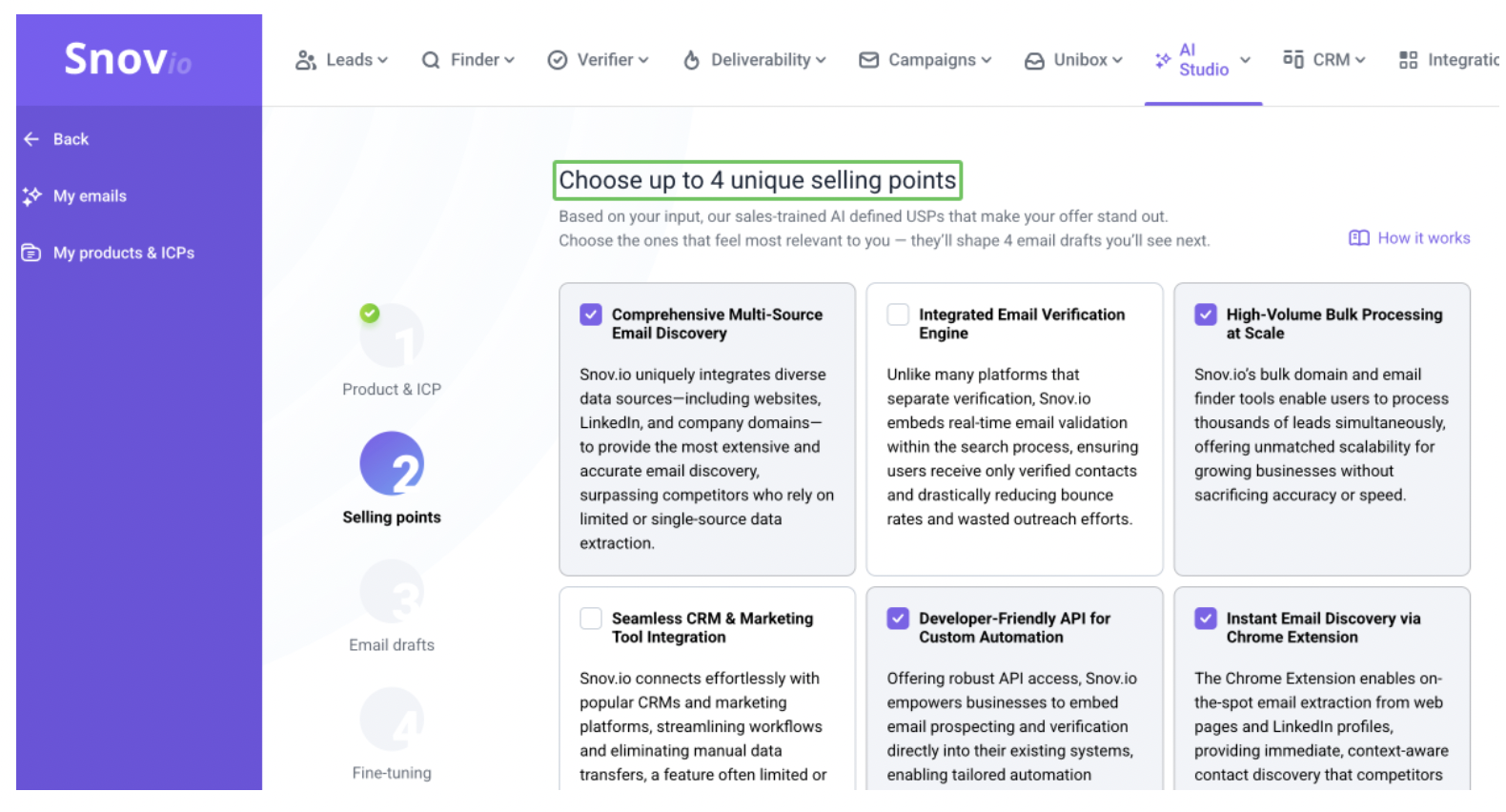Open the Campaigns menu
This screenshot has width=1506, height=812.
926,60
